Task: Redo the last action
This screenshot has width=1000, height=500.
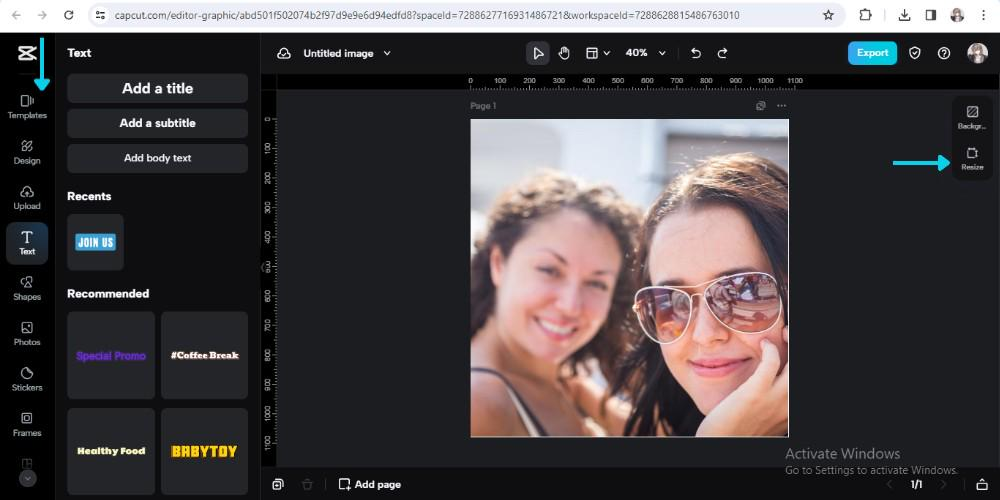Action: (x=723, y=54)
